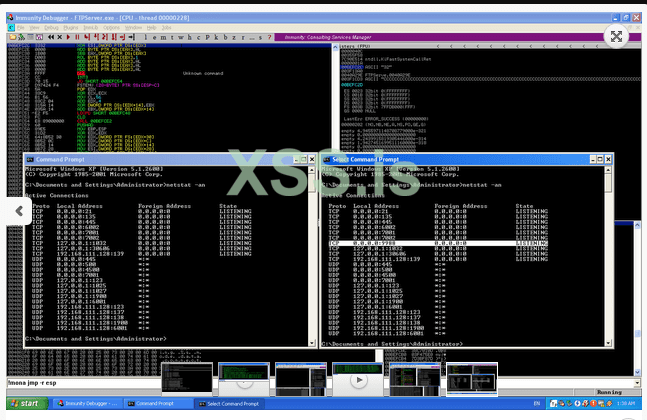Open windows 'w' toolbar letter
This screenshot has width=647, height=420.
click(x=181, y=37)
